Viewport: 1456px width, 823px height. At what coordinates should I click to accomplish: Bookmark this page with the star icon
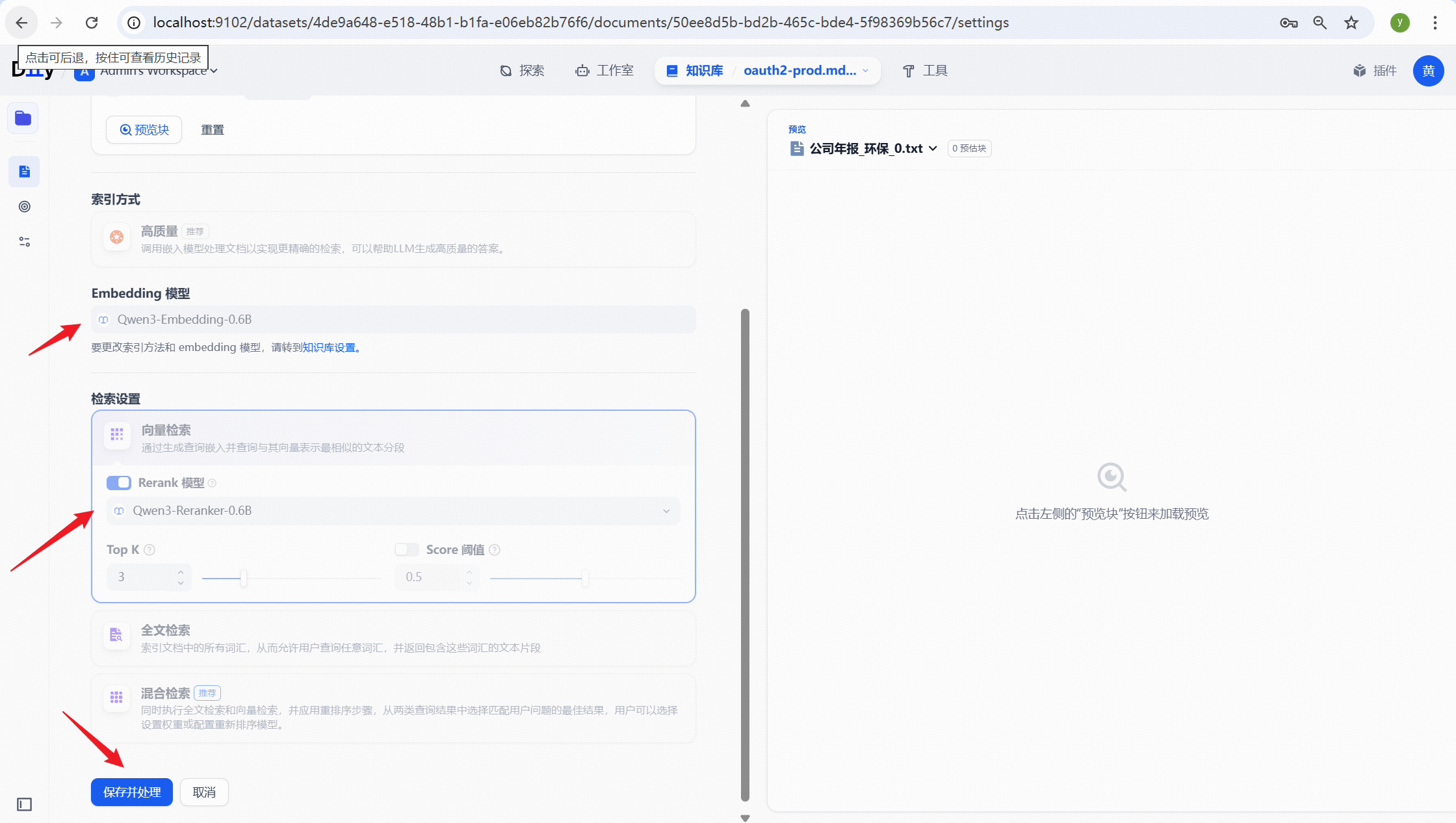pos(1351,23)
